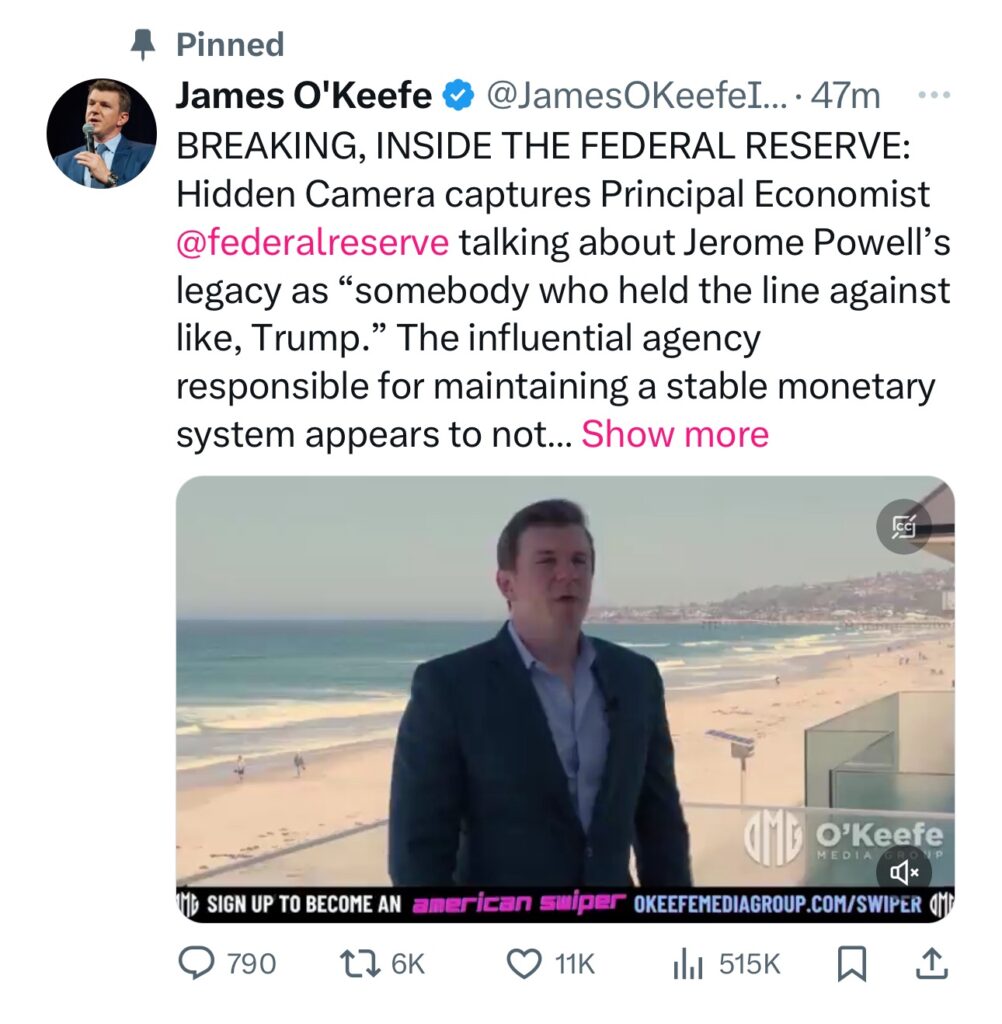The width and height of the screenshot is (1002, 1024).
Task: Click the reply comment icon
Action: [196, 963]
